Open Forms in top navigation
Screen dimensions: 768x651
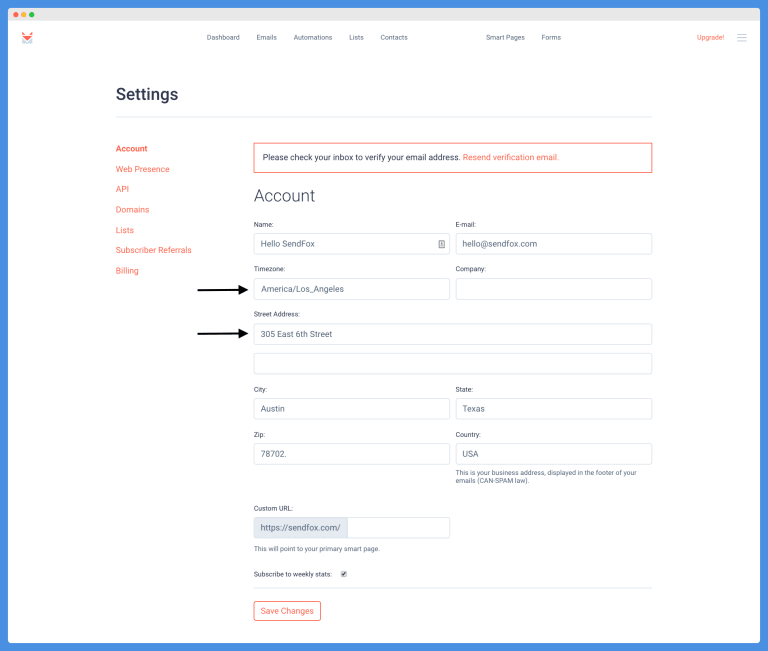551,37
